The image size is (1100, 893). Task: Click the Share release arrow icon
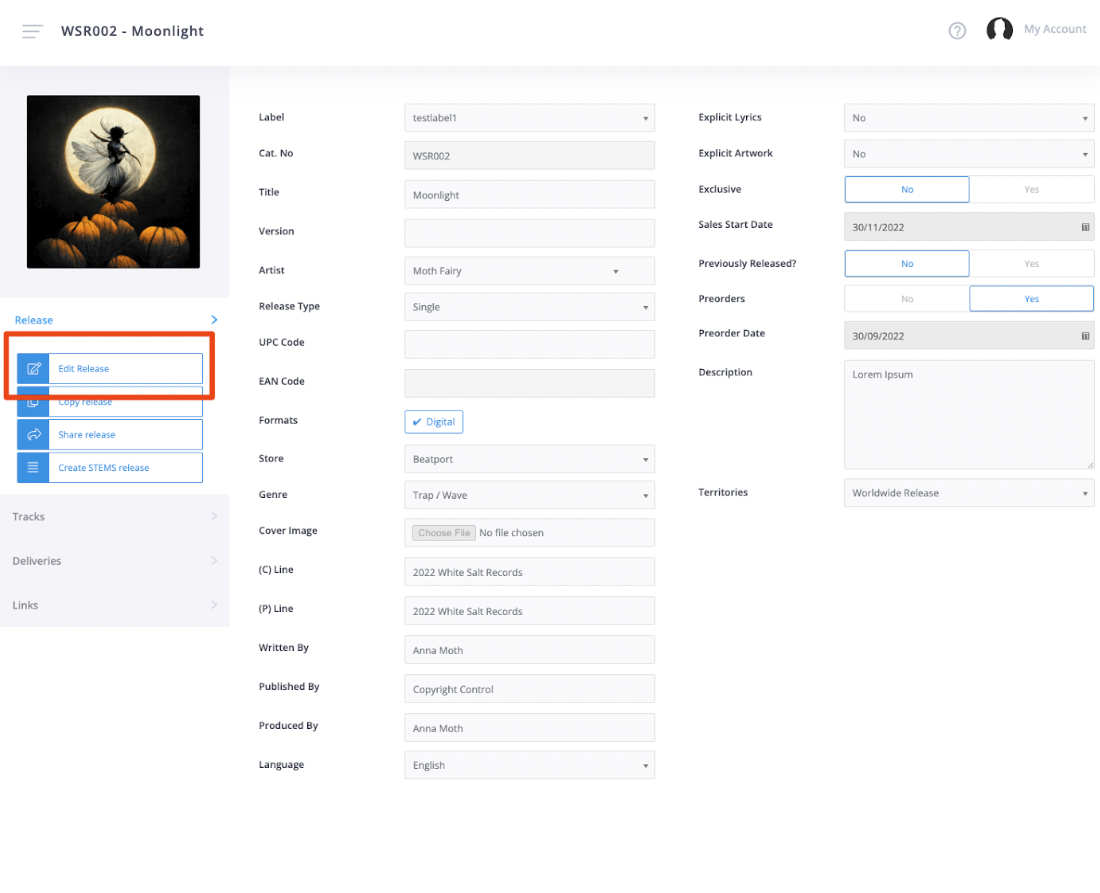(x=33, y=434)
